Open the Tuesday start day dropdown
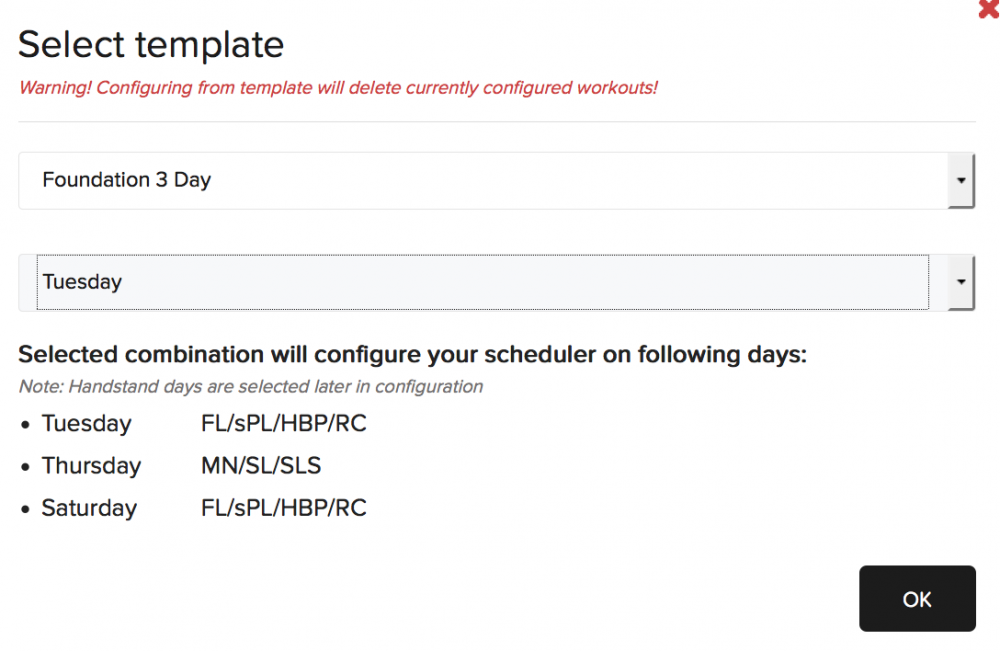 (496, 282)
